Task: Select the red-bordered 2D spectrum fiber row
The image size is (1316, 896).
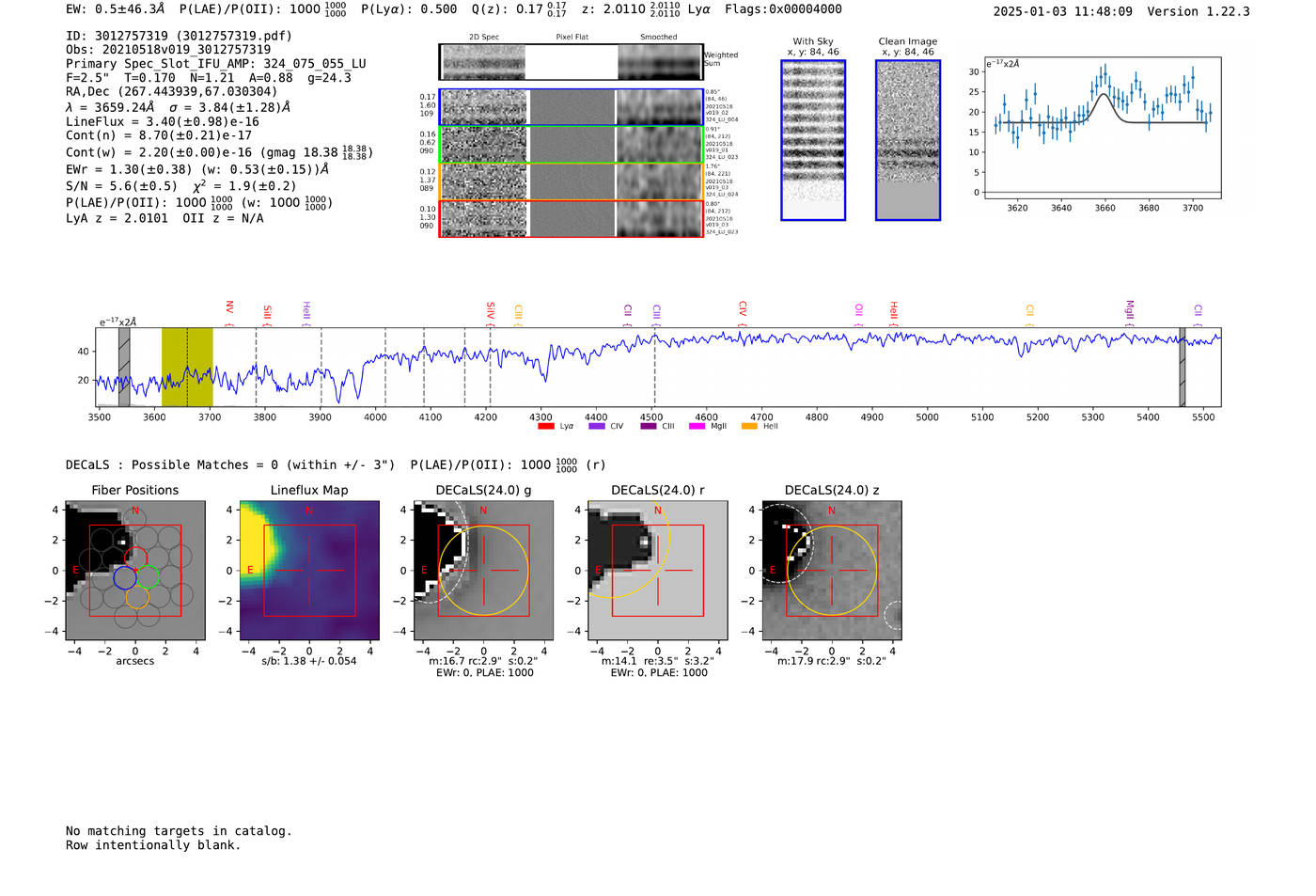Action: (x=572, y=218)
